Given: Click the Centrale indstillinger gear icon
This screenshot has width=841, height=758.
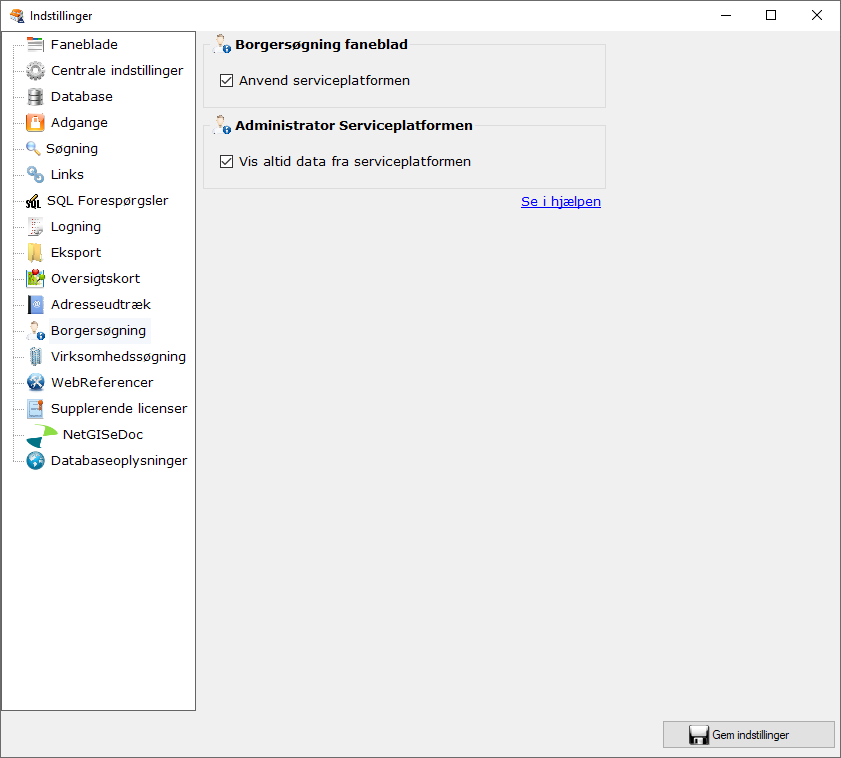Looking at the screenshot, I should click(x=35, y=71).
